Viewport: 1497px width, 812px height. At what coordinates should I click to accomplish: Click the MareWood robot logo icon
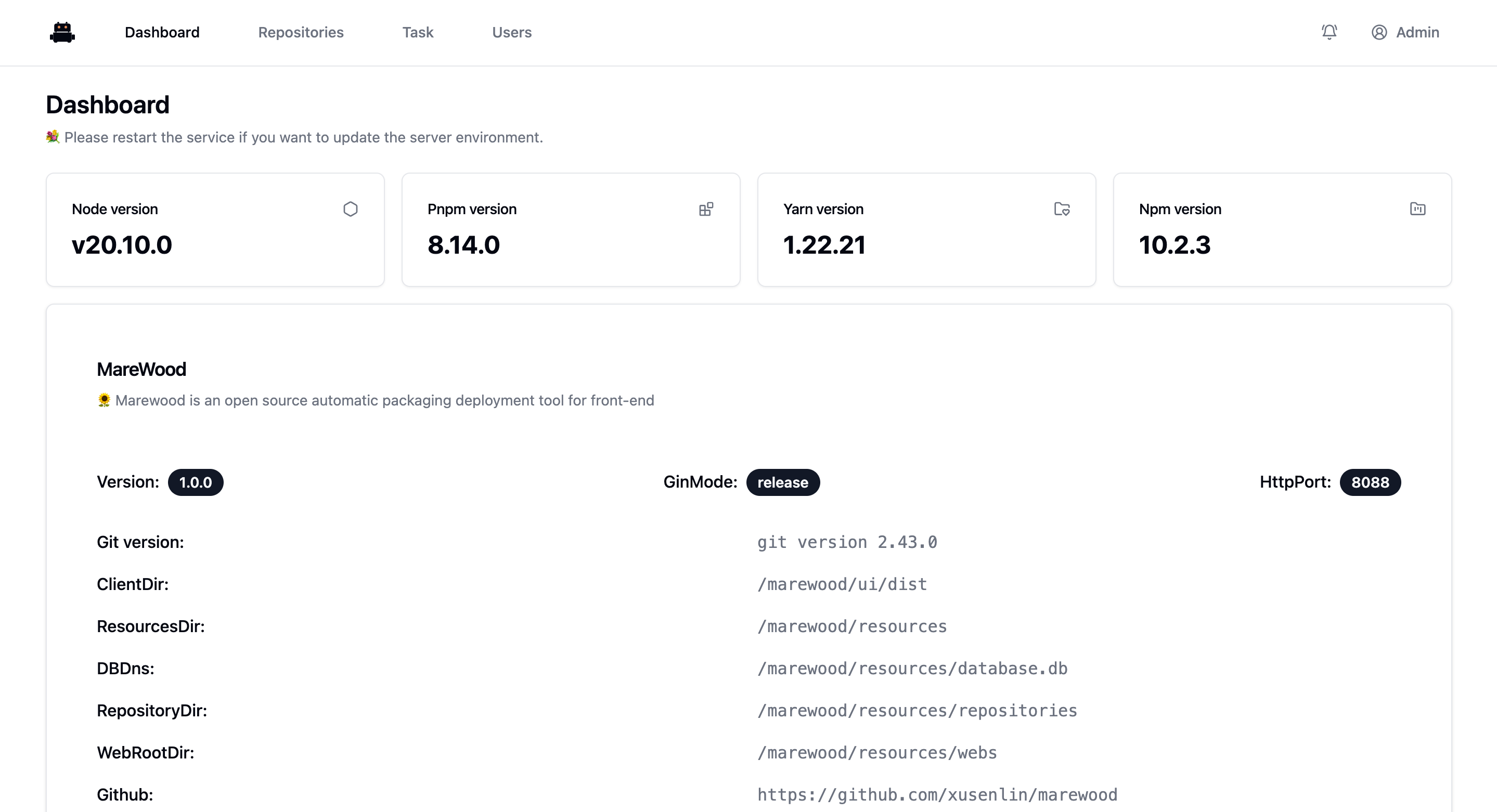tap(62, 33)
